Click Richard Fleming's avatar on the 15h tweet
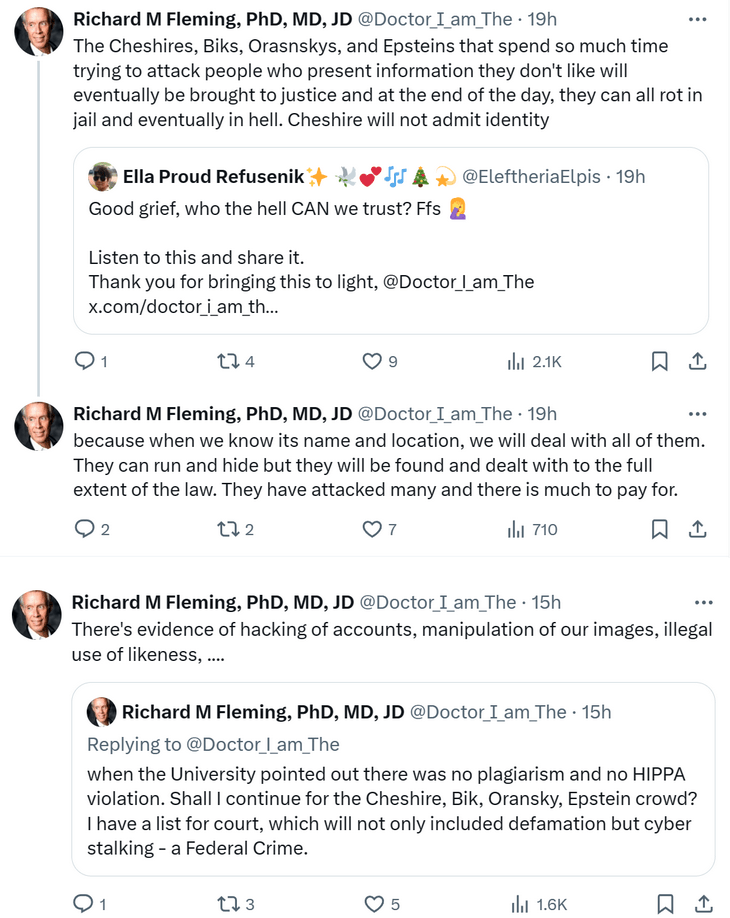730x918 pixels. [x=36, y=614]
